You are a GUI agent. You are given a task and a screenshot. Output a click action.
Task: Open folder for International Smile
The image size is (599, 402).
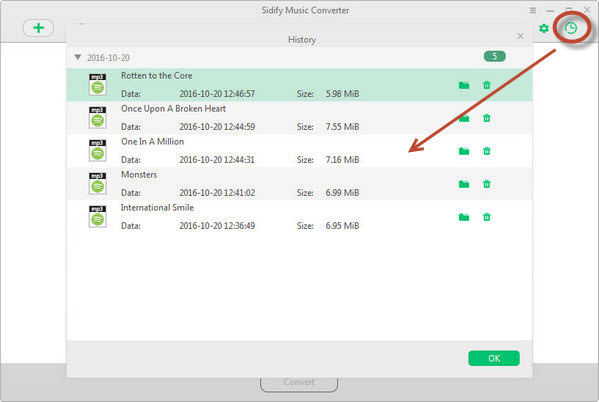464,217
